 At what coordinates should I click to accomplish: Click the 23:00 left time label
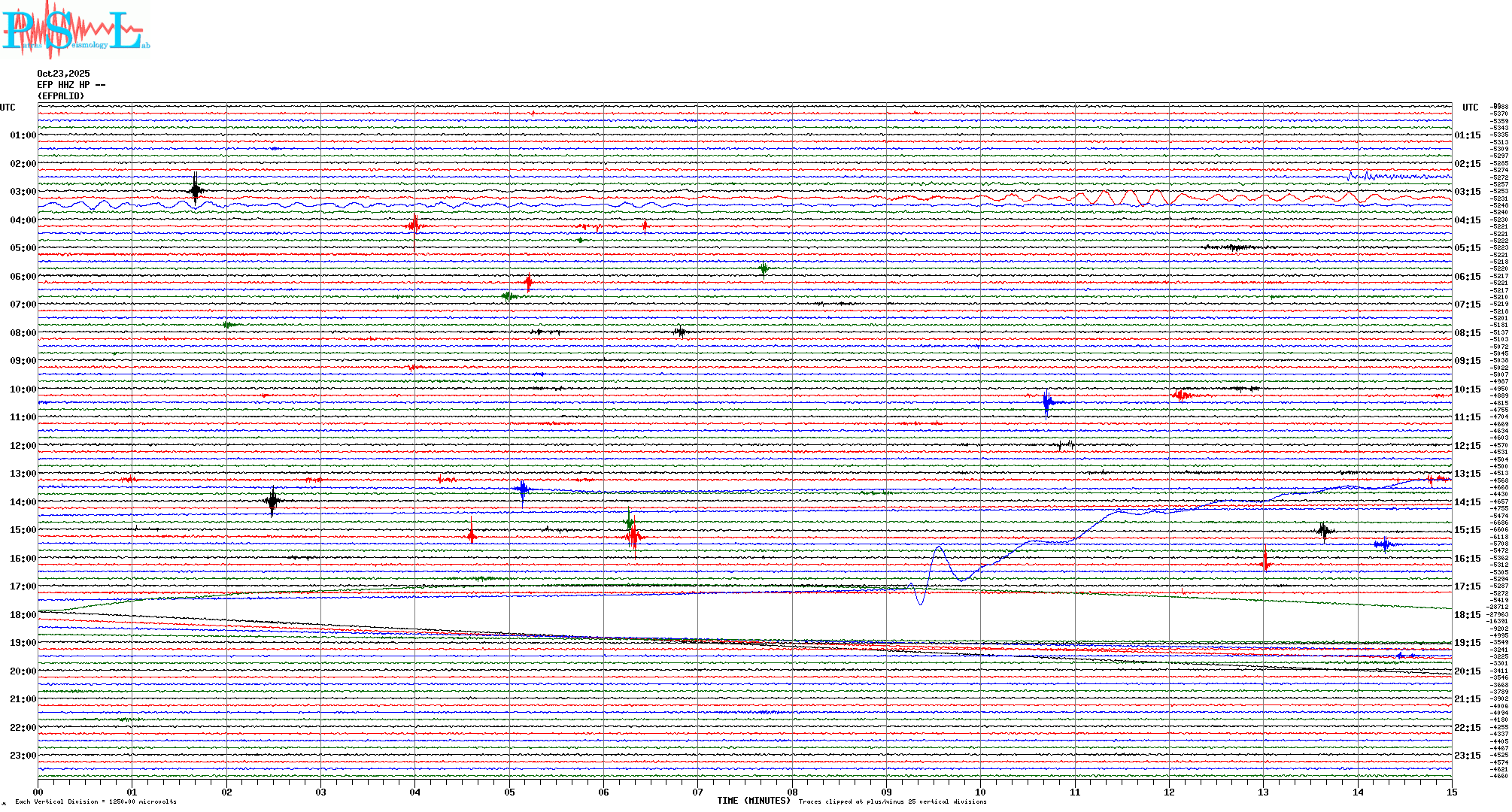pyautogui.click(x=23, y=756)
